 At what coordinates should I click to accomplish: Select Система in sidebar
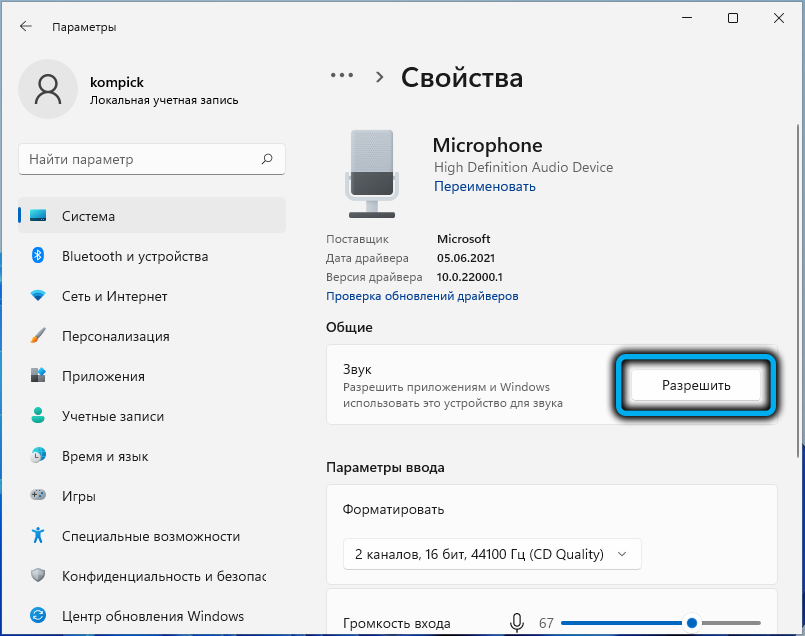click(88, 216)
